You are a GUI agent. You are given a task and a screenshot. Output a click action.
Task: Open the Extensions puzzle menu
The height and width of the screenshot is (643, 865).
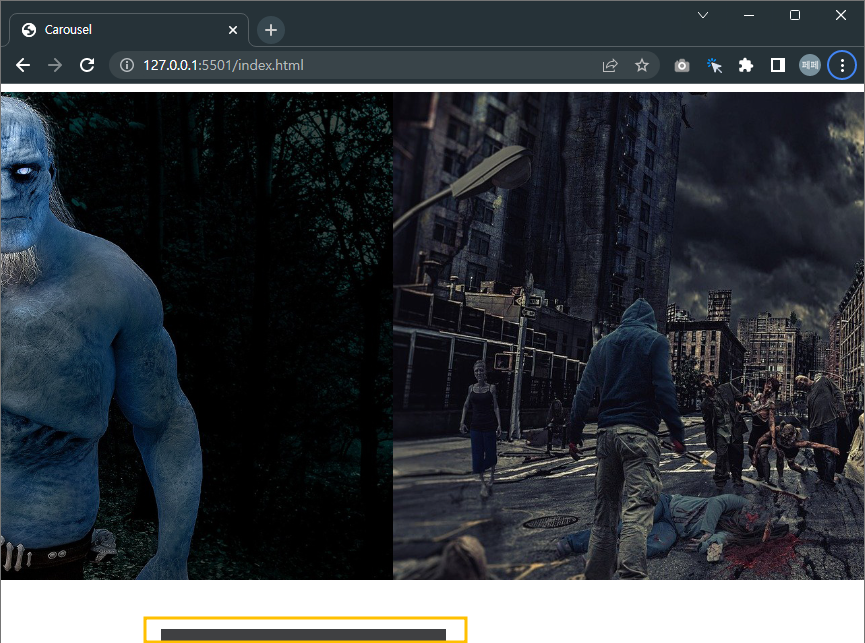click(746, 66)
